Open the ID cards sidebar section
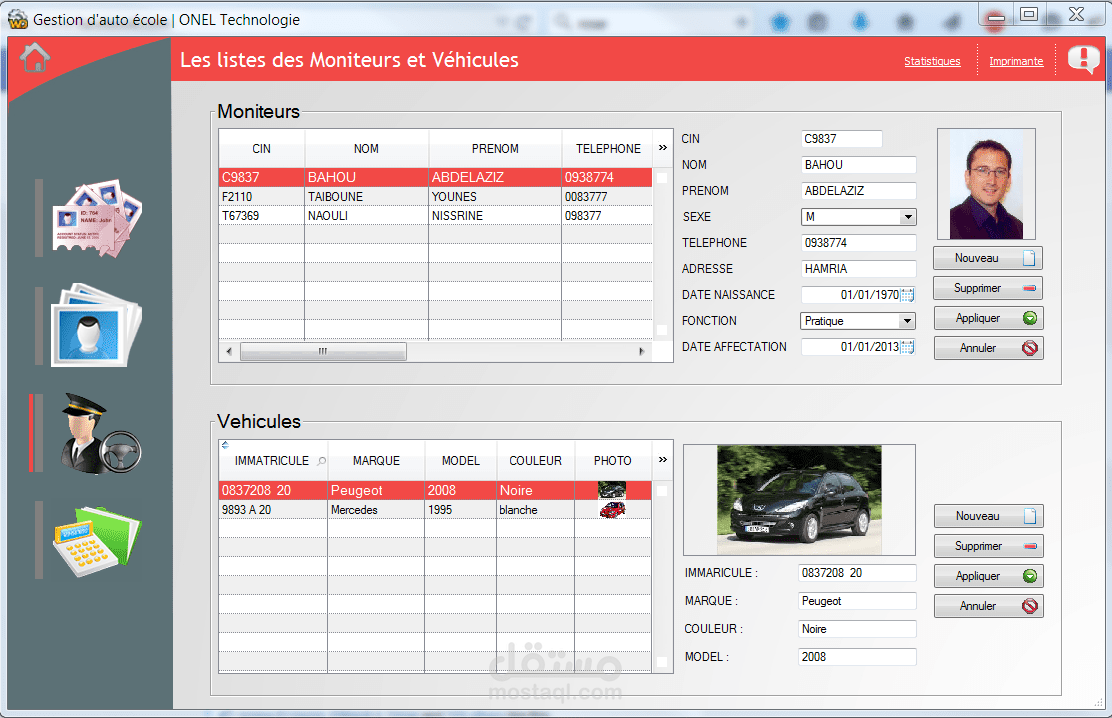This screenshot has height=718, width=1112. click(97, 218)
